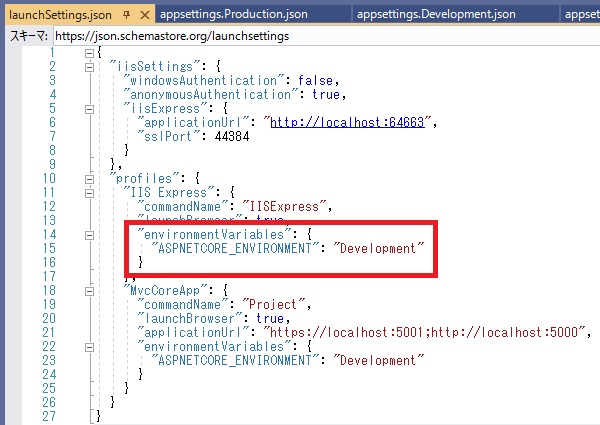Click the schema URL input field
The width and height of the screenshot is (600, 425).
[326, 36]
